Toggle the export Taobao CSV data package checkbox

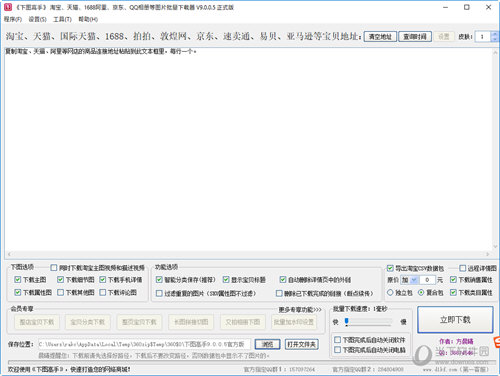coord(390,268)
